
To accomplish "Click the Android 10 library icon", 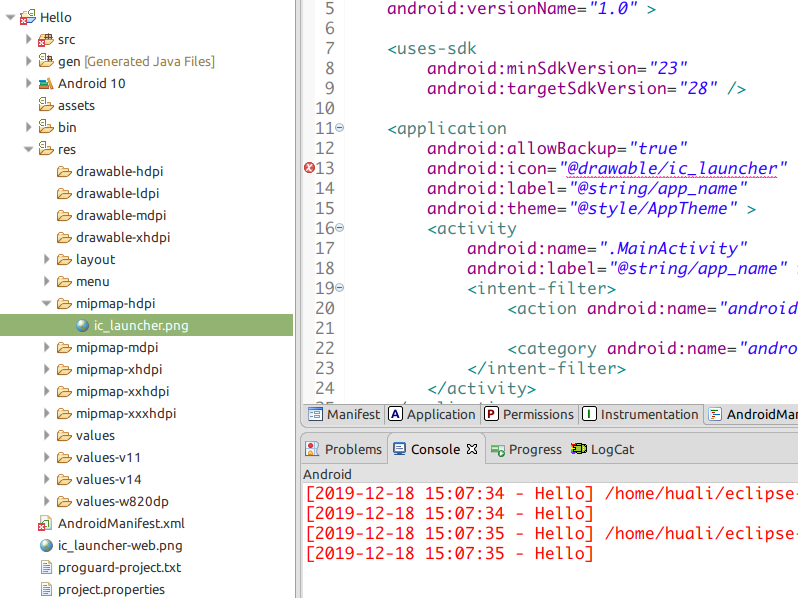I will coord(46,83).
